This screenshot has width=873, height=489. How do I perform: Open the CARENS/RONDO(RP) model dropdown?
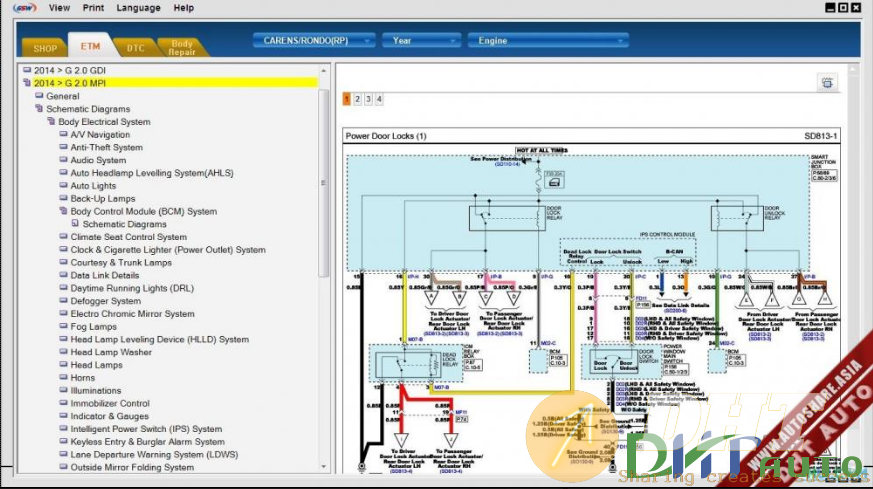pos(313,41)
